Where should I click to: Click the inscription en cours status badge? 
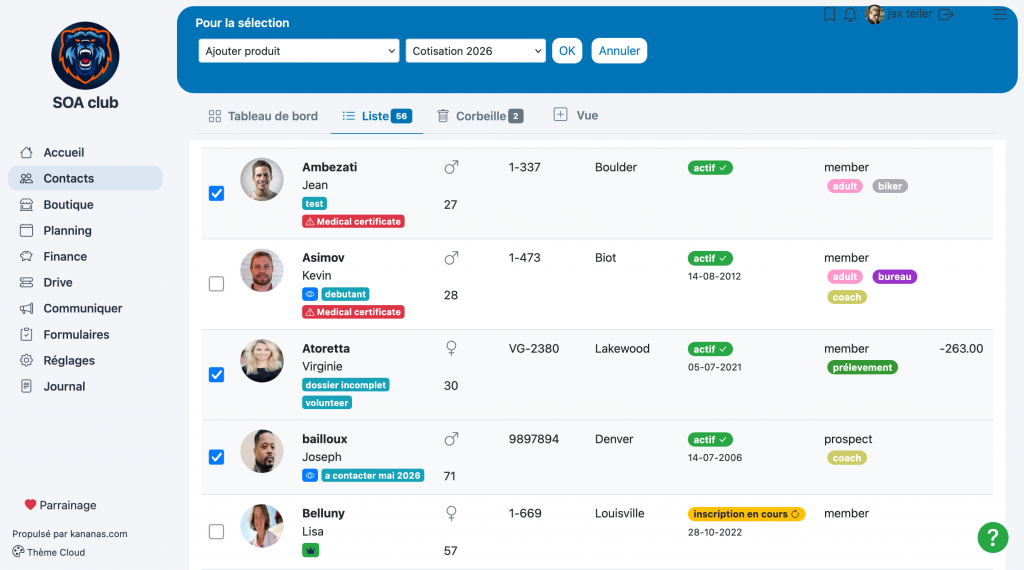coord(746,514)
